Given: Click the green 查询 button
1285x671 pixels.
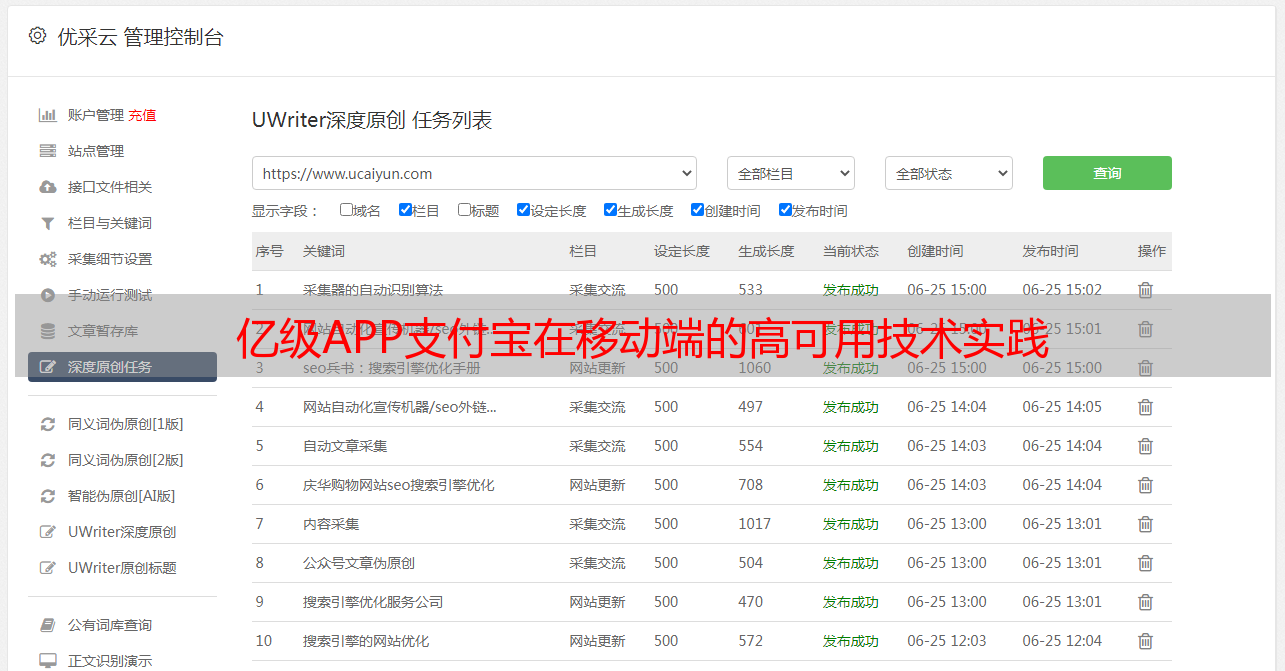Looking at the screenshot, I should (1106, 173).
